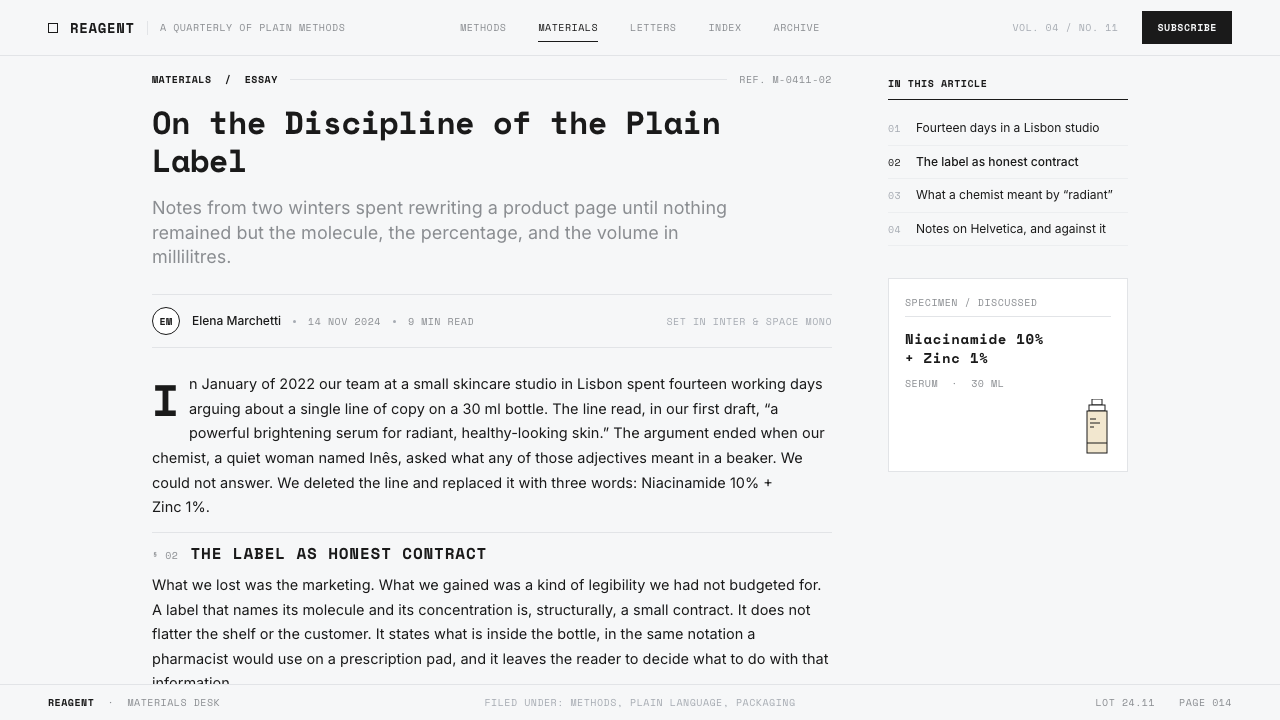Image resolution: width=1280 pixels, height=720 pixels.
Task: Jump to Notes on Helvetica section
Action: pyautogui.click(x=1008, y=229)
